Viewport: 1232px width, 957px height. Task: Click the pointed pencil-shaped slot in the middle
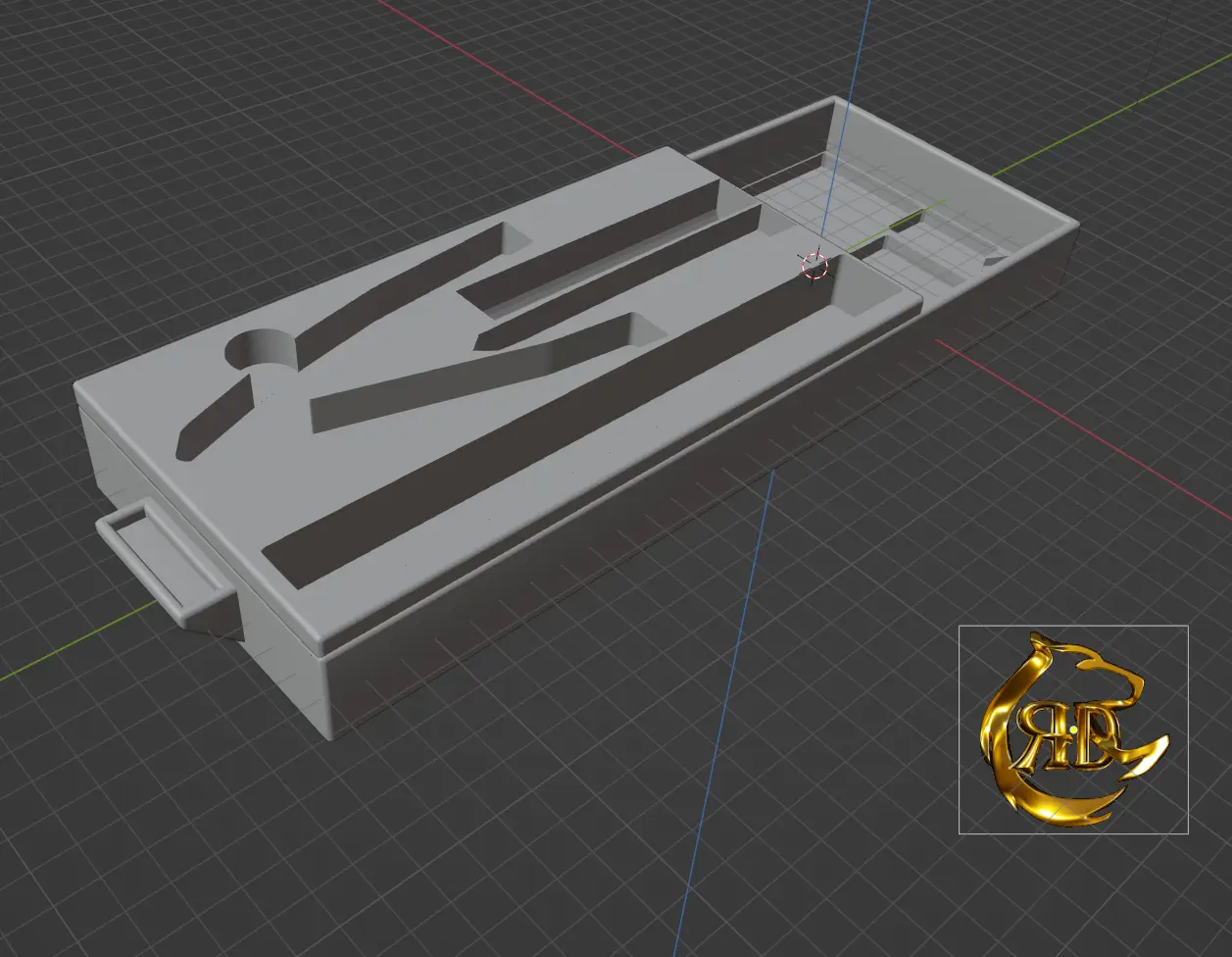coord(470,382)
